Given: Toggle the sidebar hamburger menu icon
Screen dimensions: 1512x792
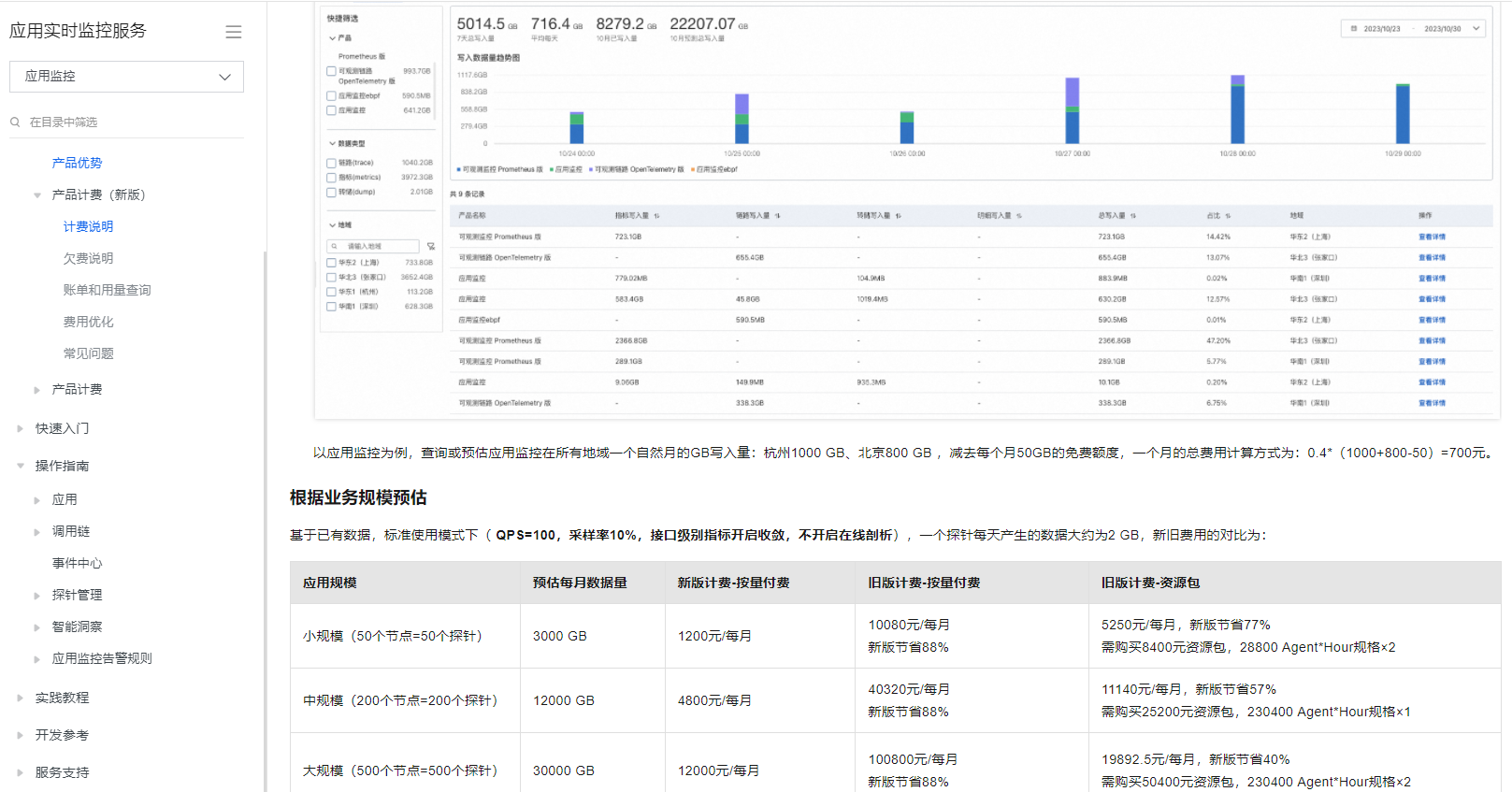Looking at the screenshot, I should pyautogui.click(x=234, y=32).
